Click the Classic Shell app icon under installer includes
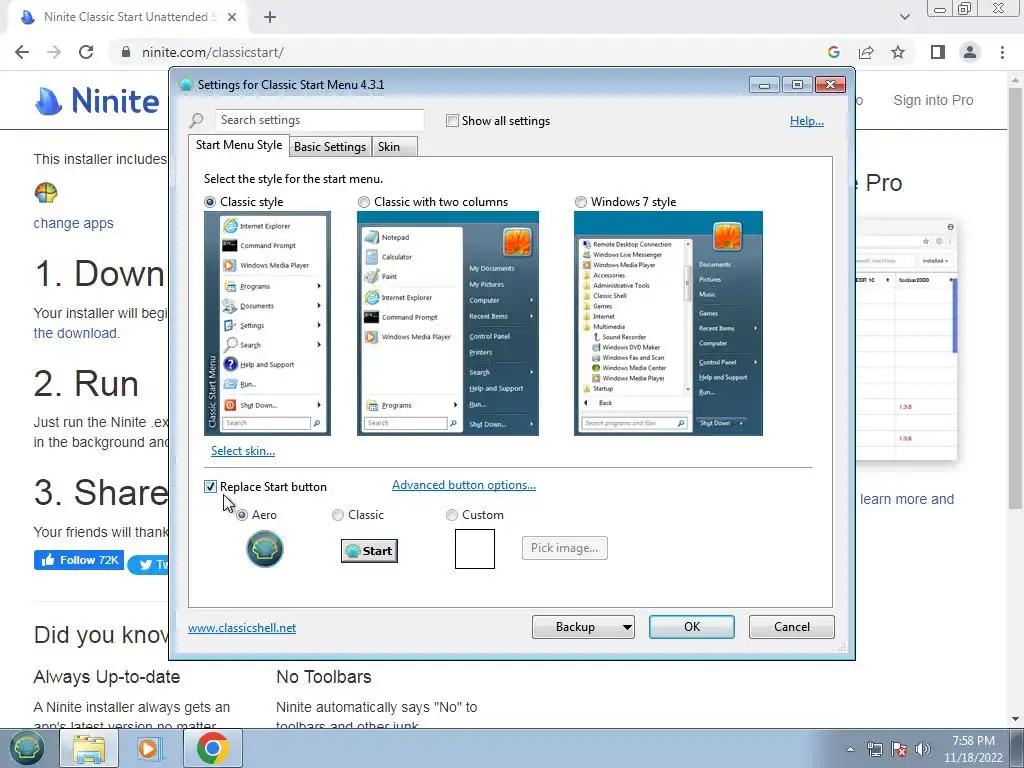 (x=46, y=193)
